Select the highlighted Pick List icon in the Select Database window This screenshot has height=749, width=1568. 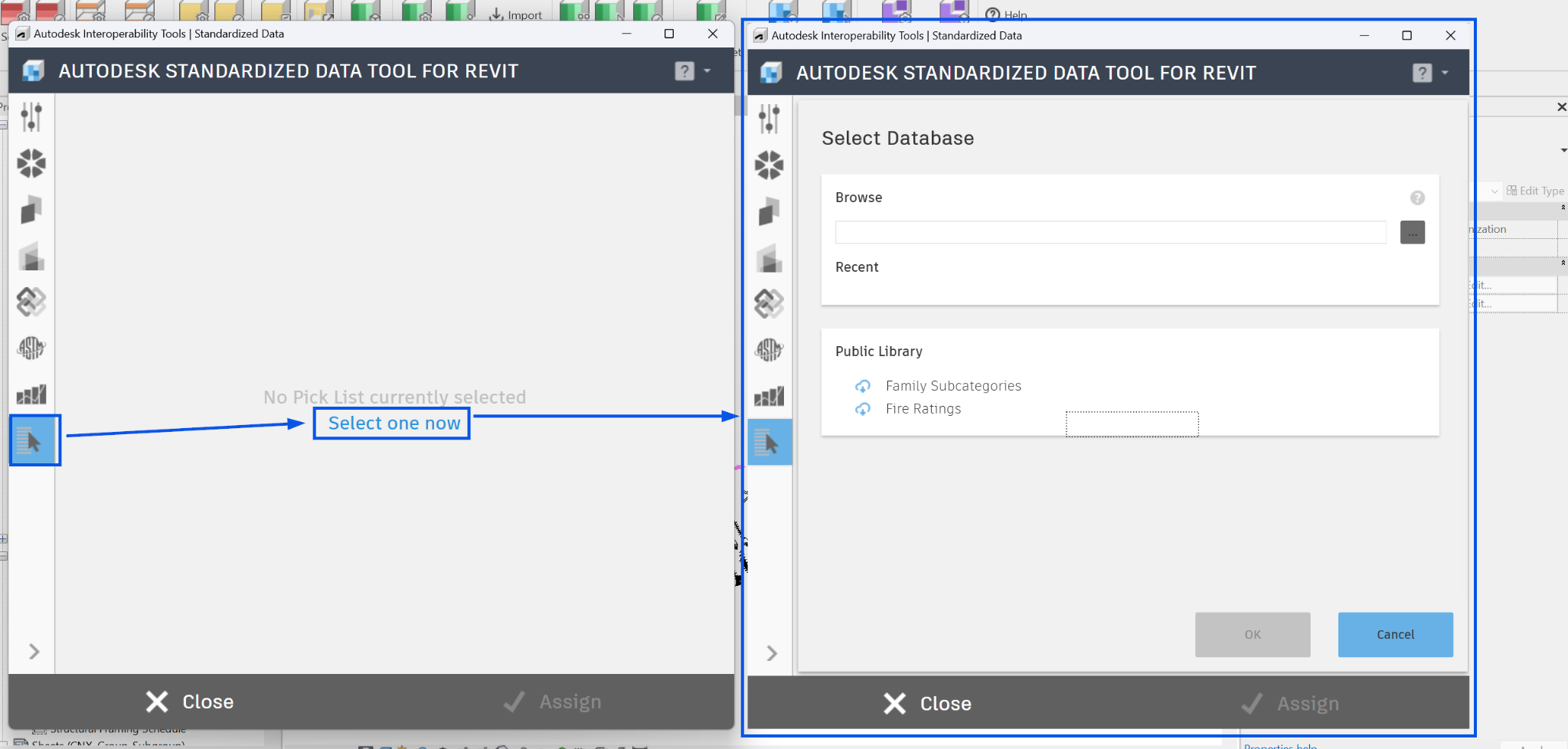[x=770, y=442]
